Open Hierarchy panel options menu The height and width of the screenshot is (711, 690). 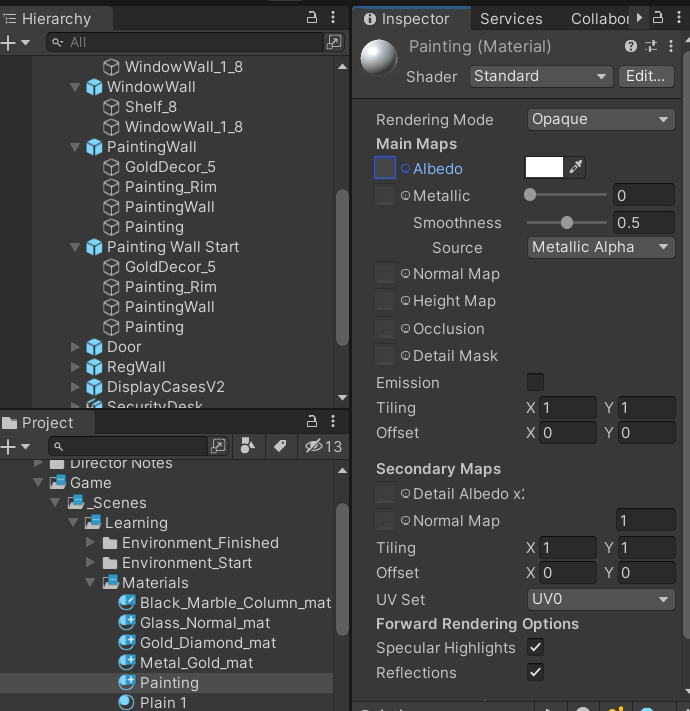tap(333, 18)
